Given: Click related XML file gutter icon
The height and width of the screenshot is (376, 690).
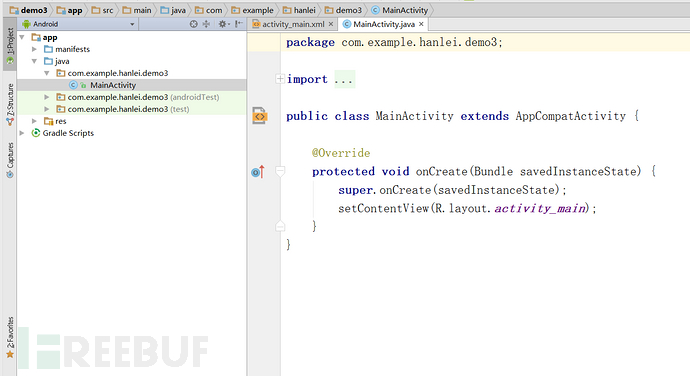Looking at the screenshot, I should tap(259, 116).
